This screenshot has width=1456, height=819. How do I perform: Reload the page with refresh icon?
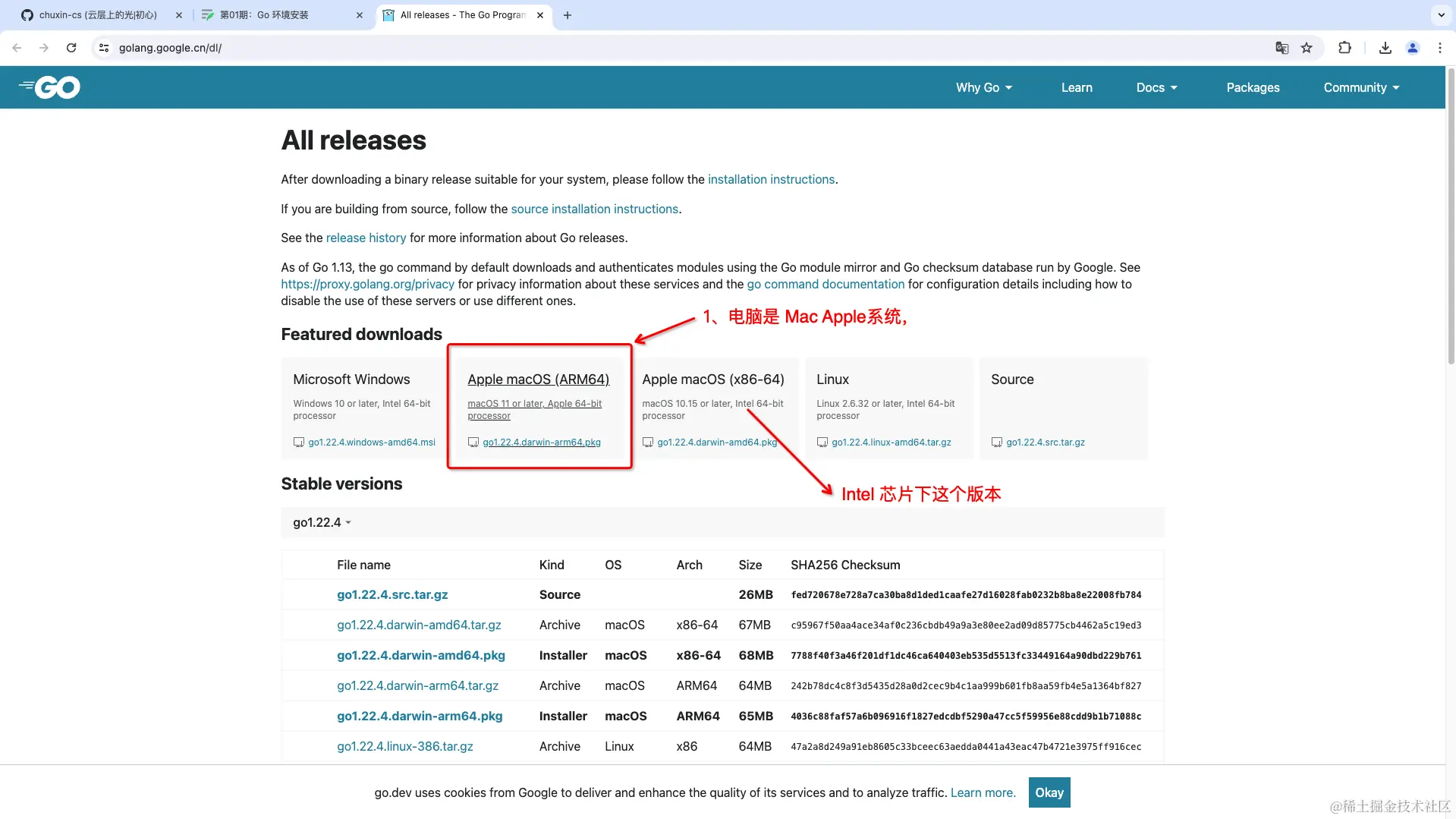71,48
